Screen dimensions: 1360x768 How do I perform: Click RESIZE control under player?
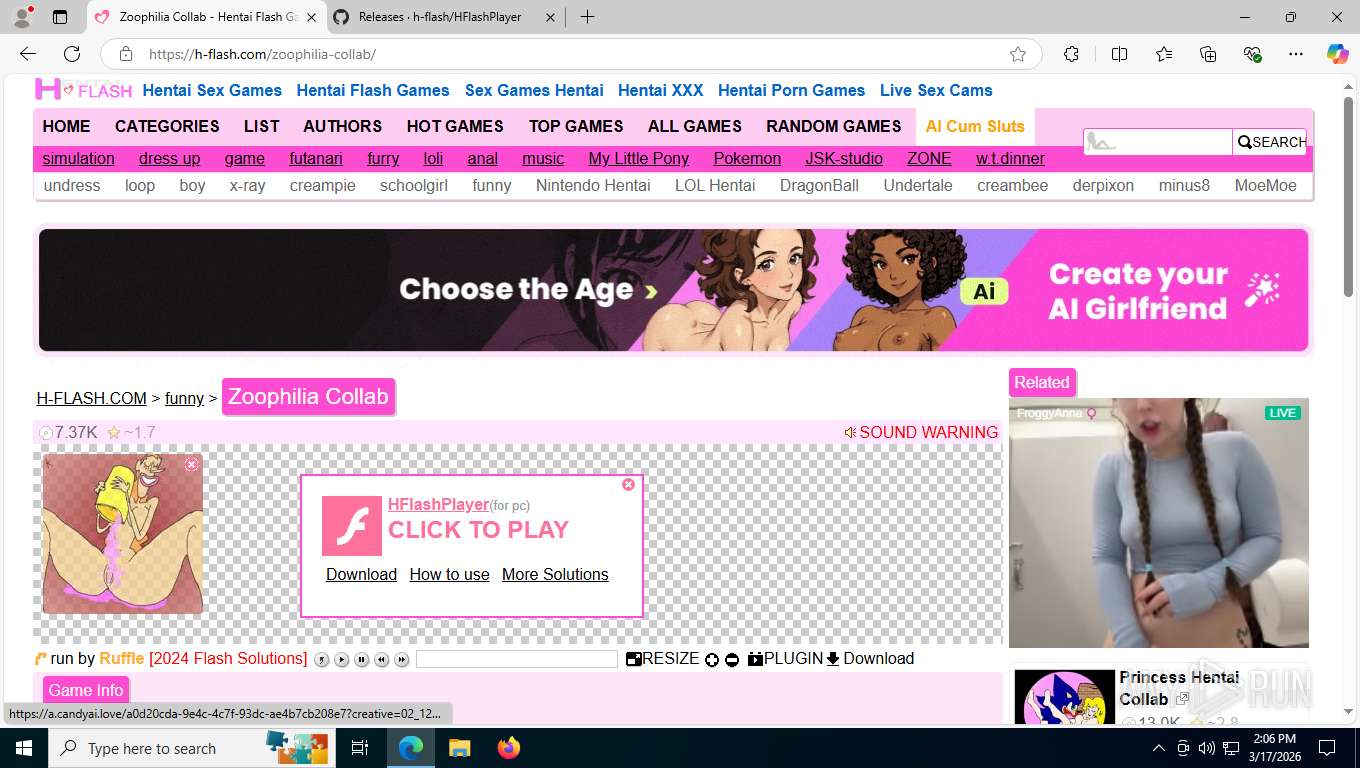pos(663,659)
